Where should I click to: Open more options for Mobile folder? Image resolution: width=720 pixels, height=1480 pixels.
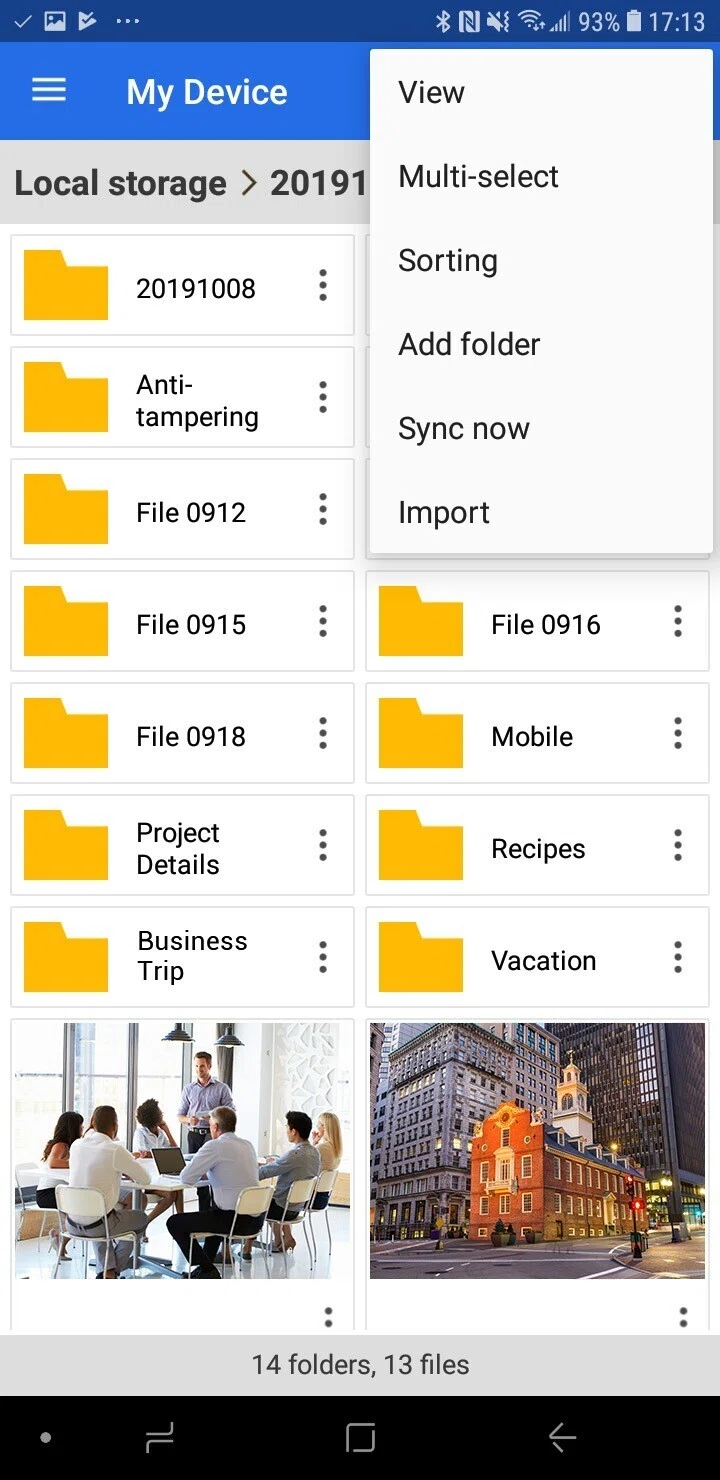click(x=677, y=733)
